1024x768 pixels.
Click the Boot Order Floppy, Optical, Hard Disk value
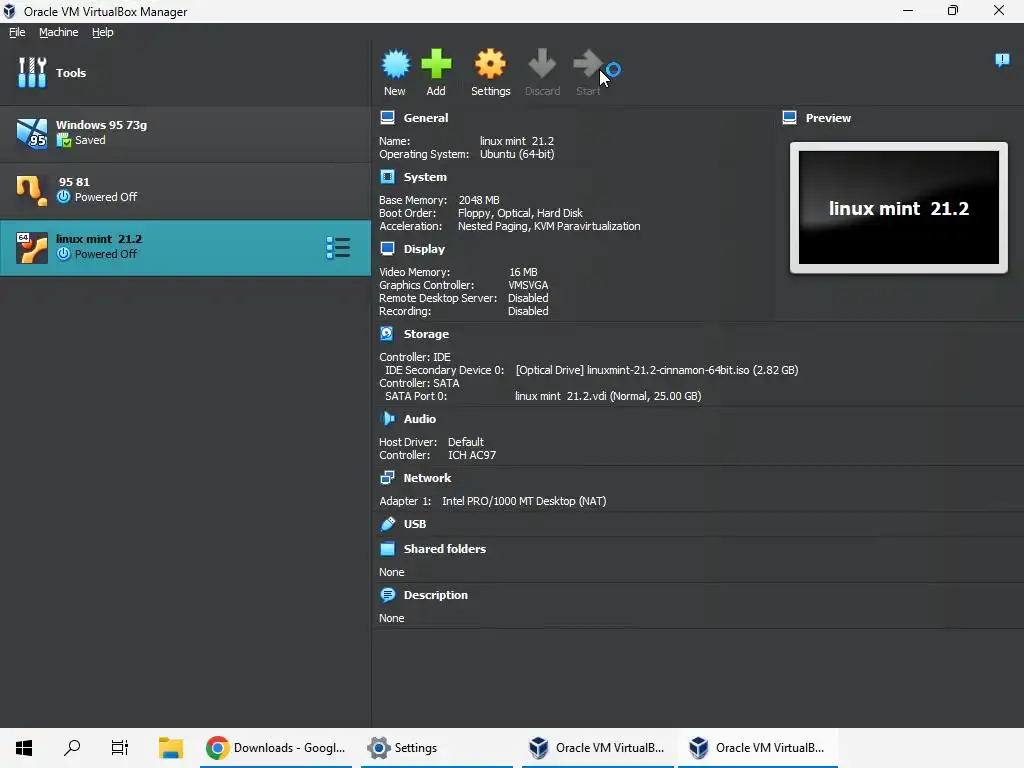[520, 213]
